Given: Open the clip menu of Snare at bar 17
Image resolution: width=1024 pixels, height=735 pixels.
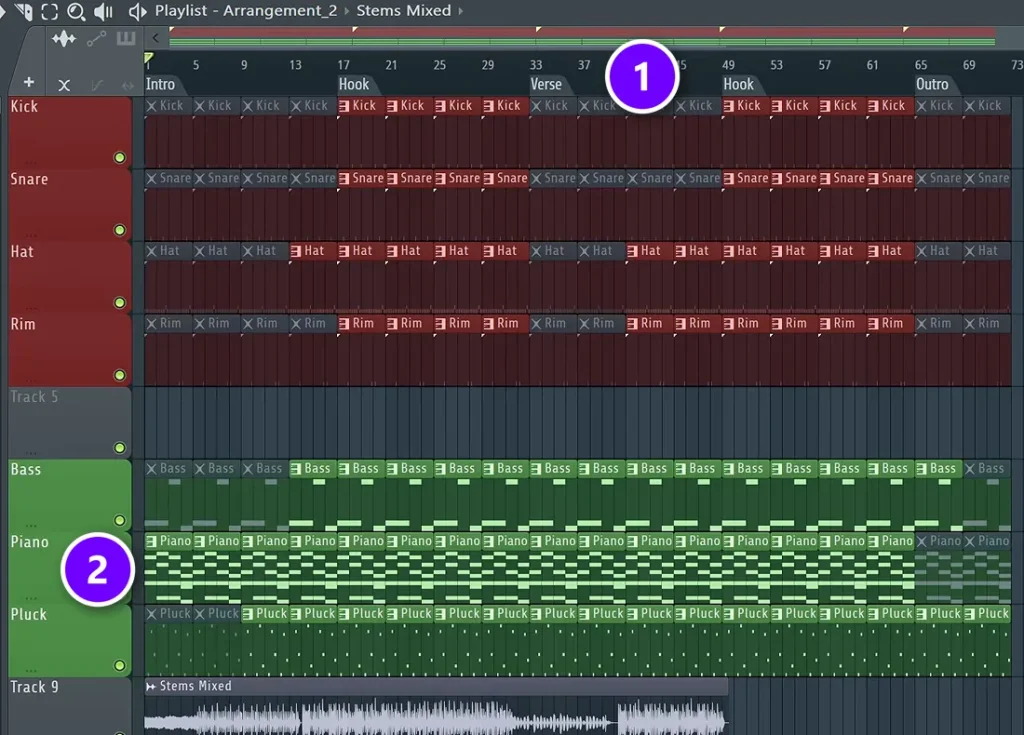Looking at the screenshot, I should [x=344, y=178].
